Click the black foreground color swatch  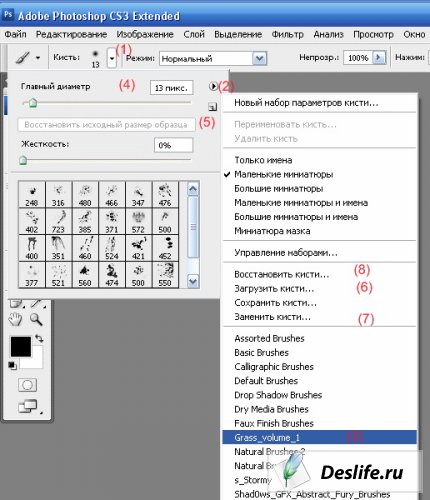tap(21, 347)
